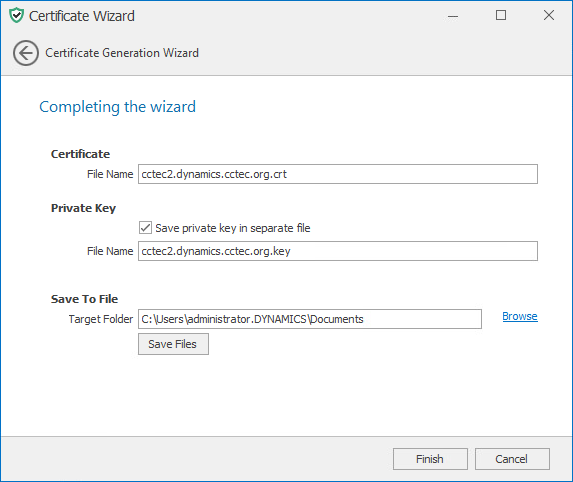The image size is (573, 482).
Task: Click the Save Files button
Action: (173, 344)
